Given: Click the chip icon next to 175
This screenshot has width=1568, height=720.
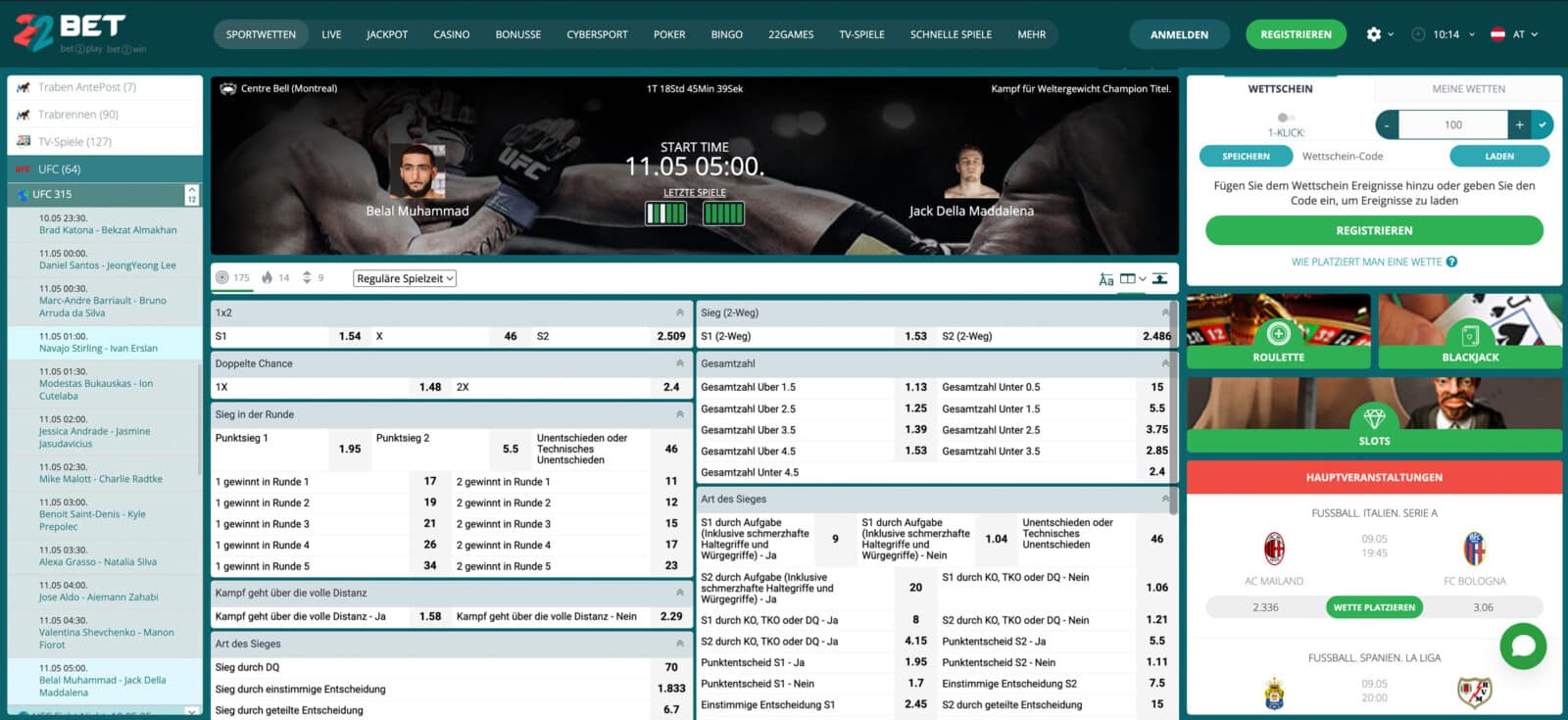Looking at the screenshot, I should (222, 277).
